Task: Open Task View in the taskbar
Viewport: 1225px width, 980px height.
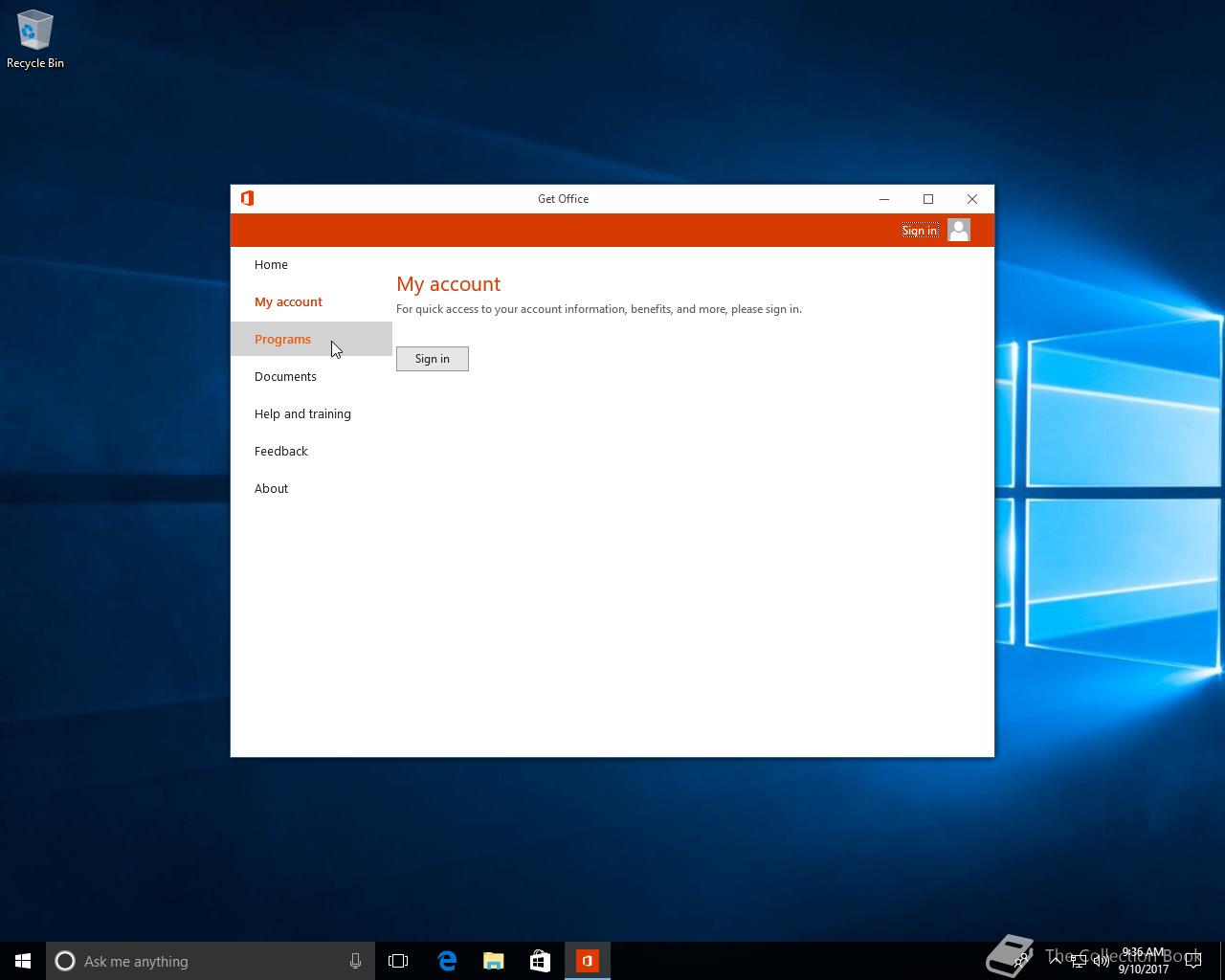Action: click(398, 961)
